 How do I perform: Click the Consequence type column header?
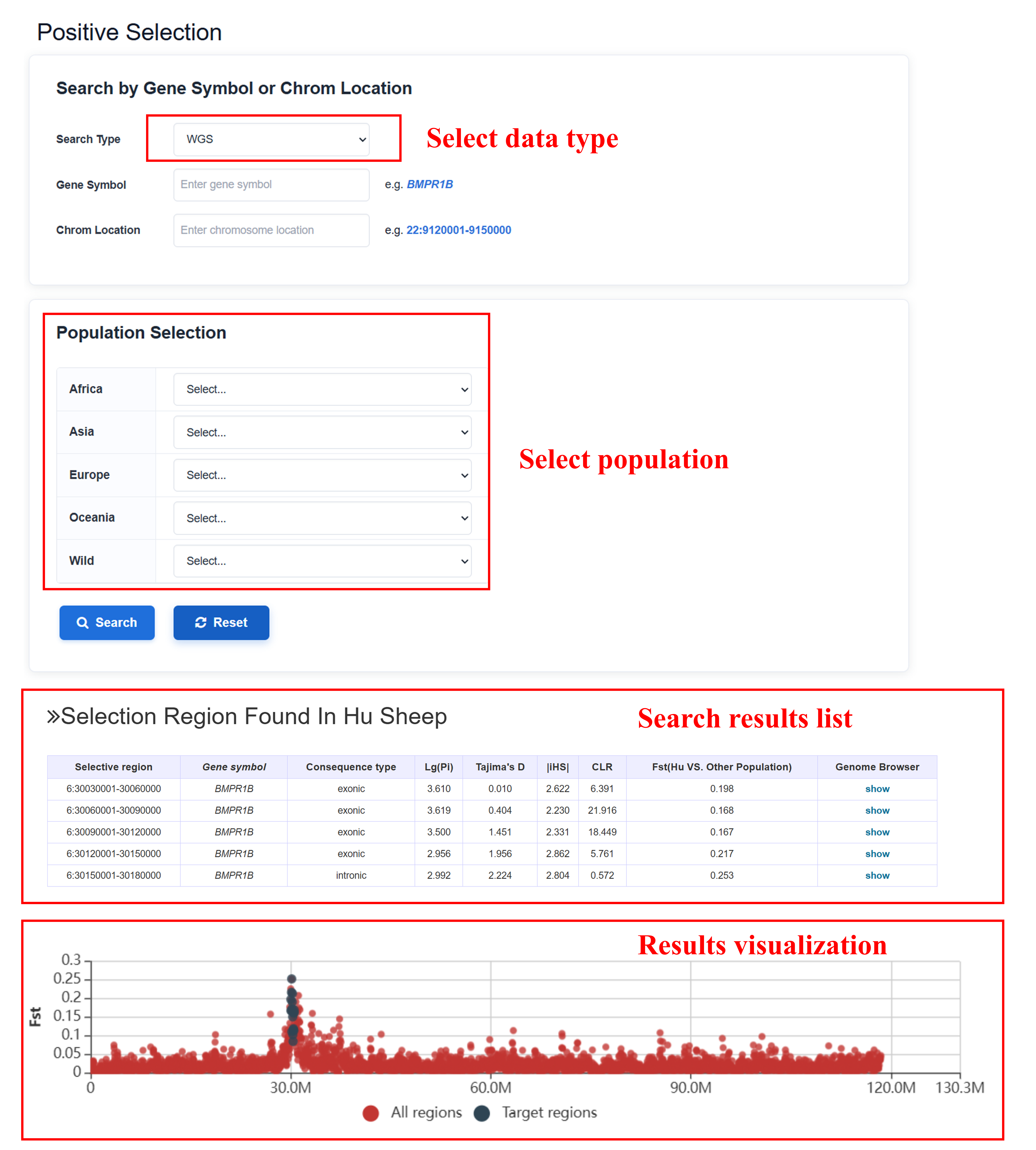[351, 767]
